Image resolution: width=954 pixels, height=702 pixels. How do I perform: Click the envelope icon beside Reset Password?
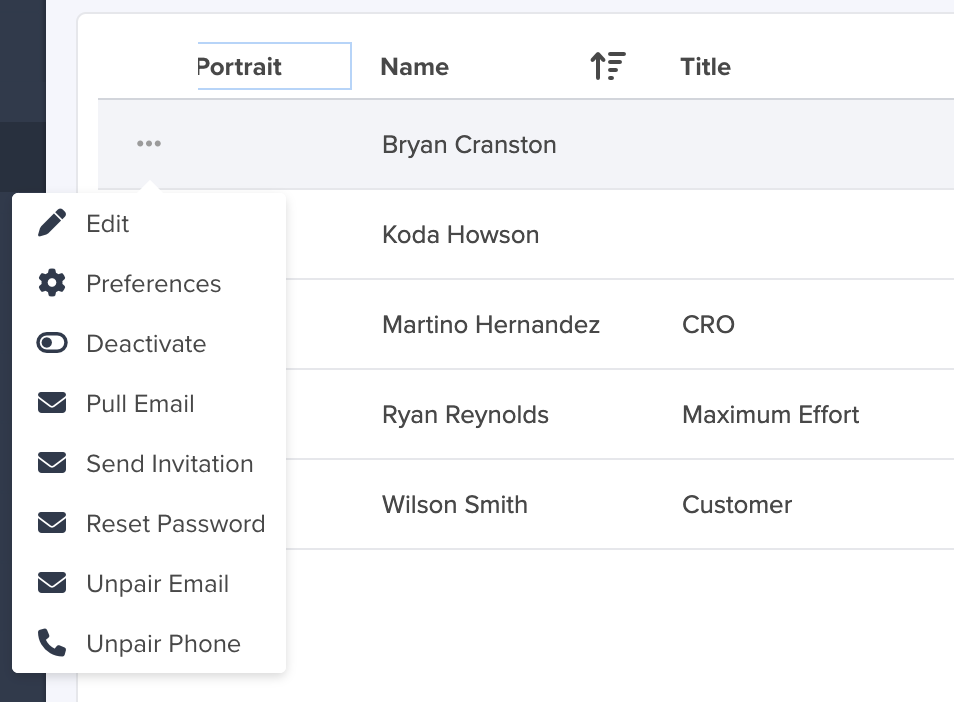coord(52,523)
